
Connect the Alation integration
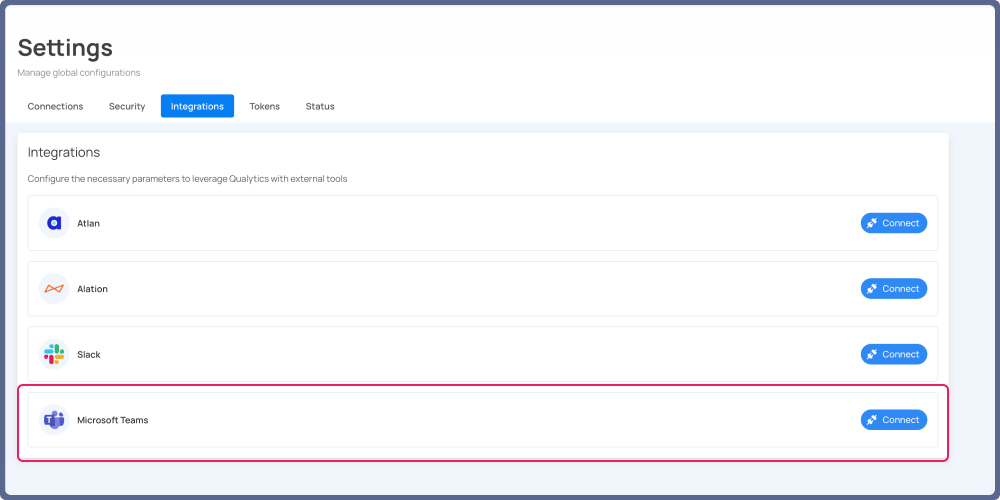pos(893,289)
